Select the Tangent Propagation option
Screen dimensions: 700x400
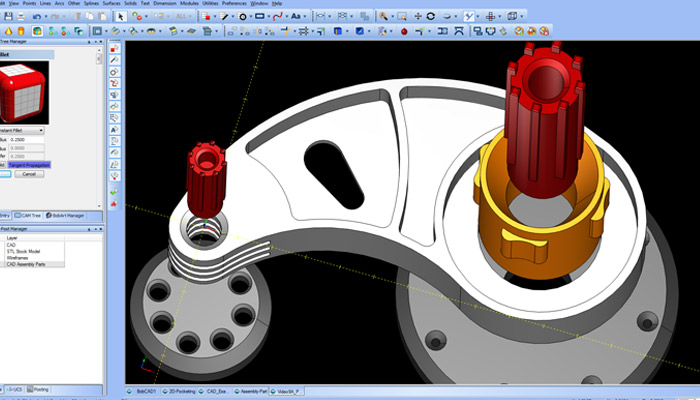point(29,164)
